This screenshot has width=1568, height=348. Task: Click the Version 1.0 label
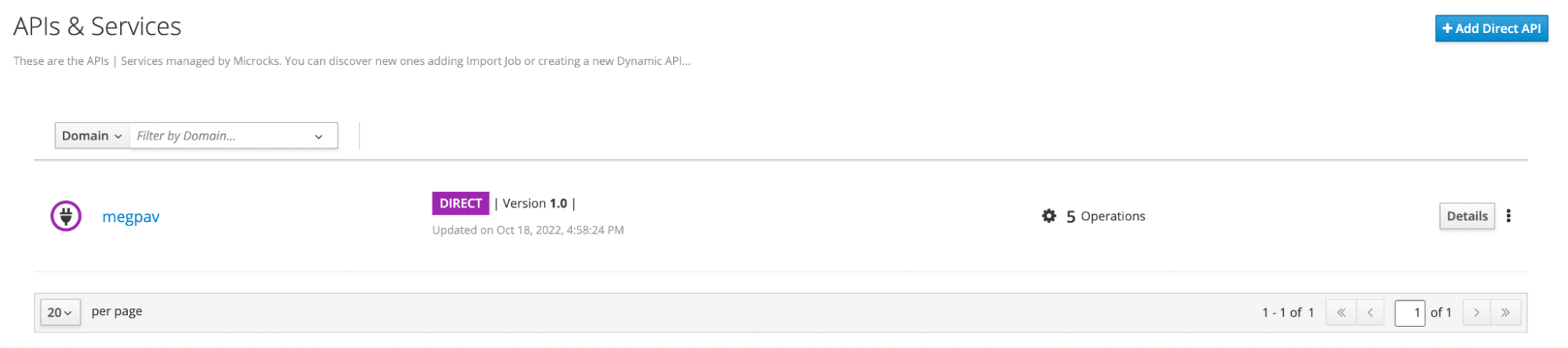pos(535,204)
